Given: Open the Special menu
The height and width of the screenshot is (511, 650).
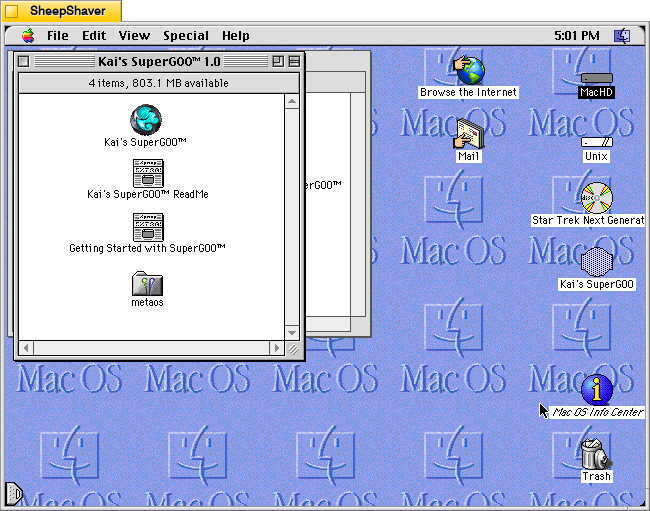Looking at the screenshot, I should 186,36.
